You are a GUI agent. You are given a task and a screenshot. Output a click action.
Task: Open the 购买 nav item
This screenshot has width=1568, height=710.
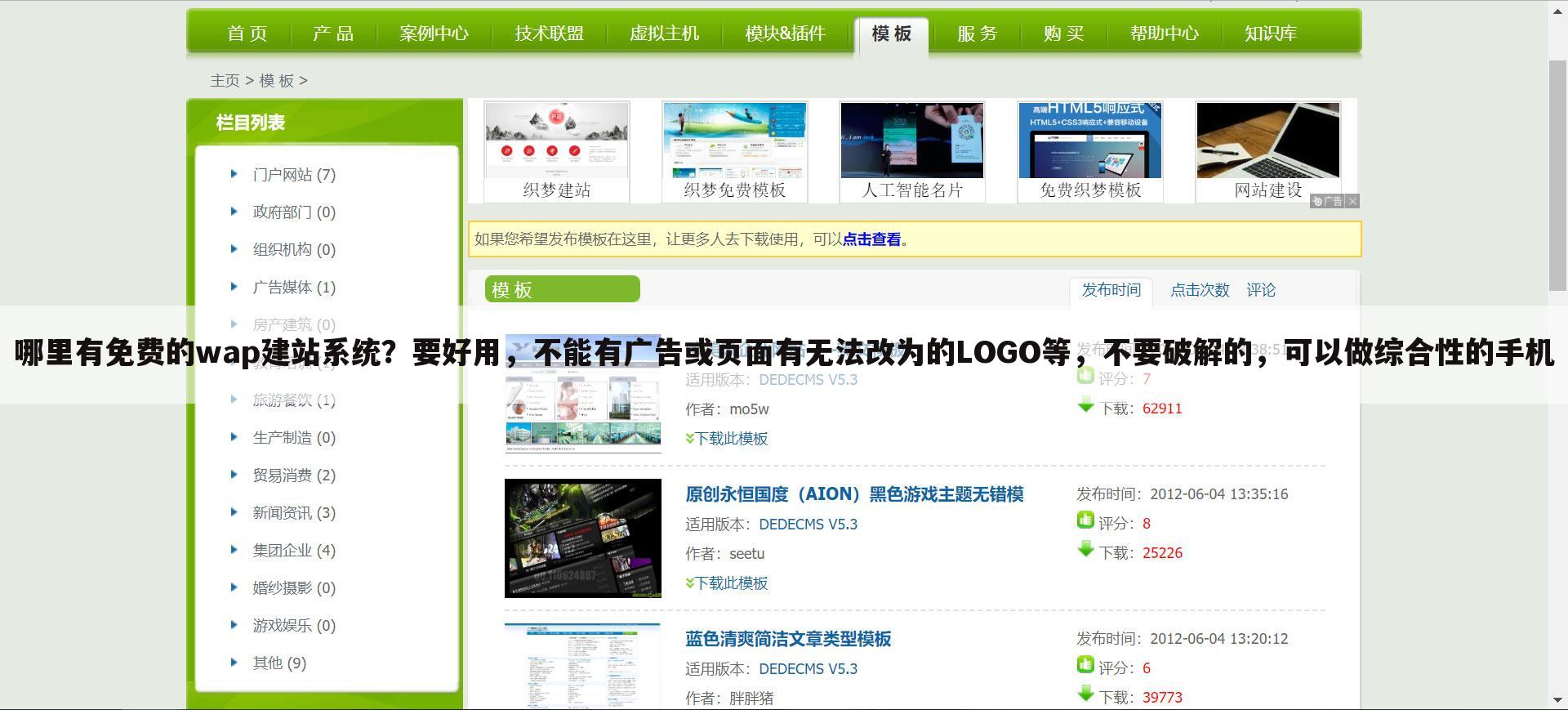click(x=1063, y=33)
